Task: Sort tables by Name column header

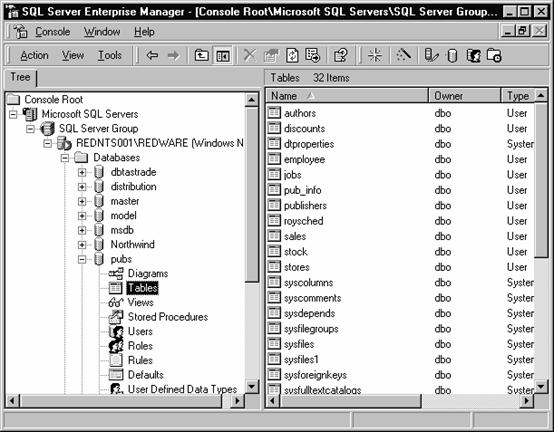Action: click(347, 96)
